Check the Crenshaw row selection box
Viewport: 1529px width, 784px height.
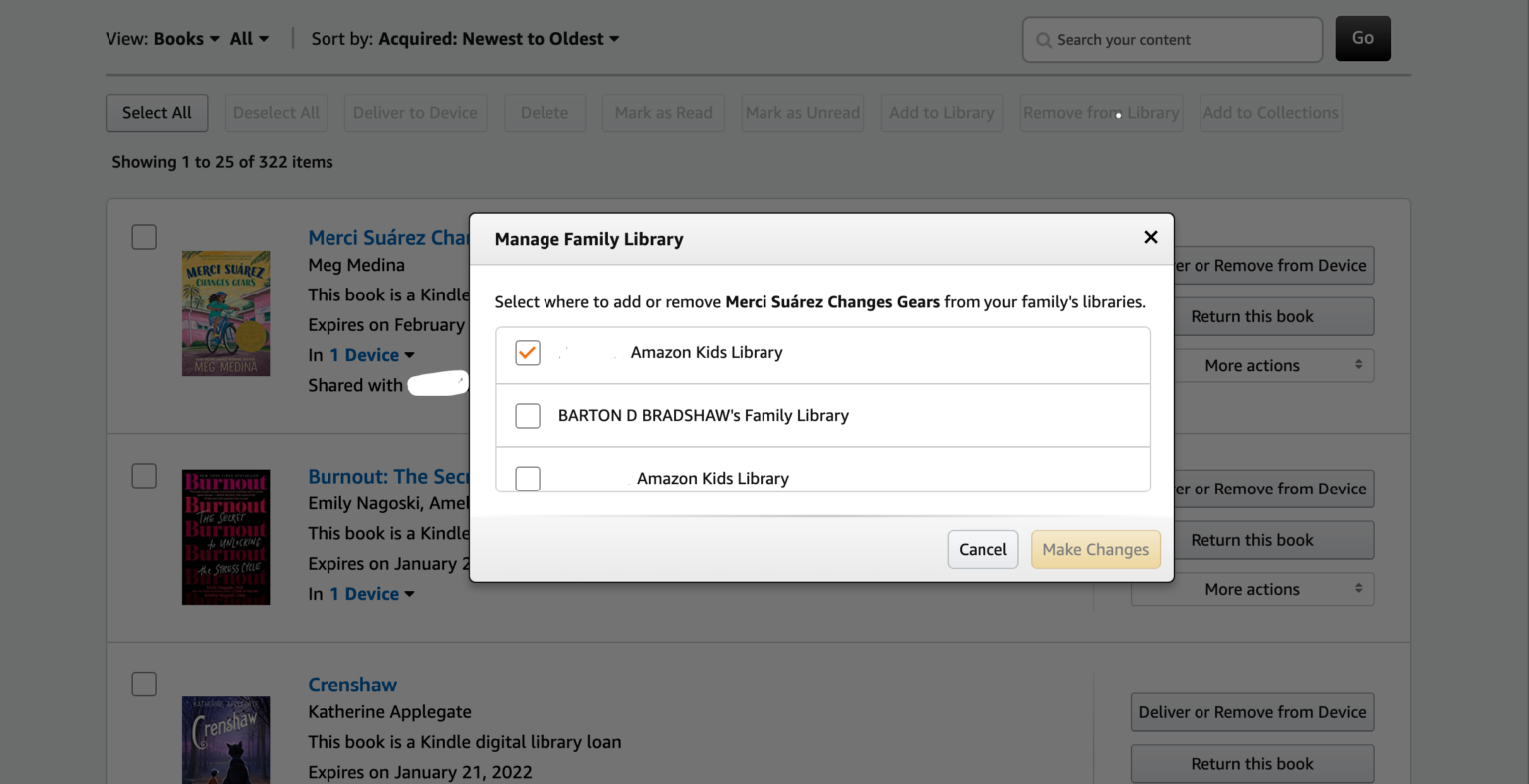click(x=143, y=684)
